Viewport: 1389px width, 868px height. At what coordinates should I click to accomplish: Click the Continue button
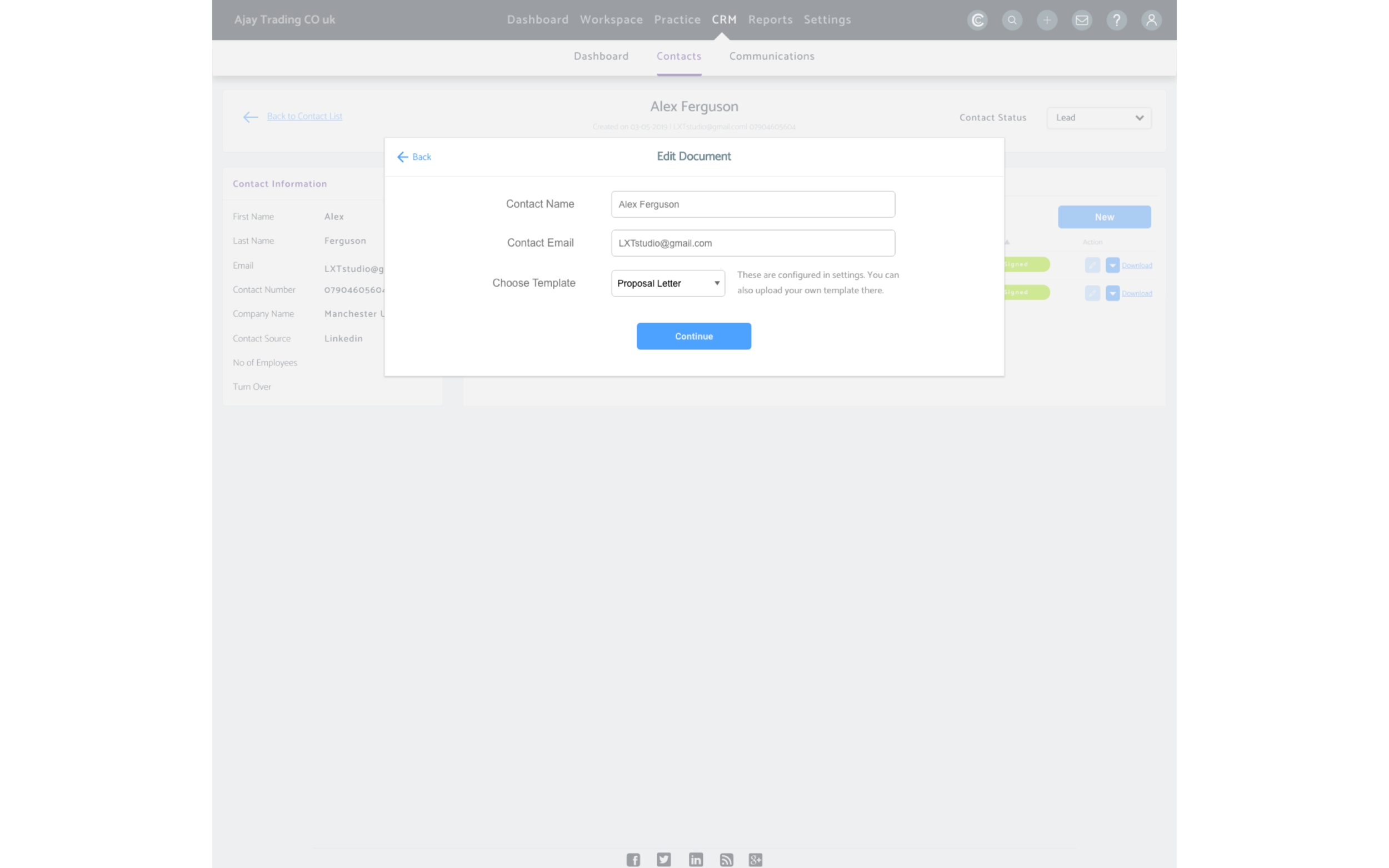pyautogui.click(x=693, y=336)
